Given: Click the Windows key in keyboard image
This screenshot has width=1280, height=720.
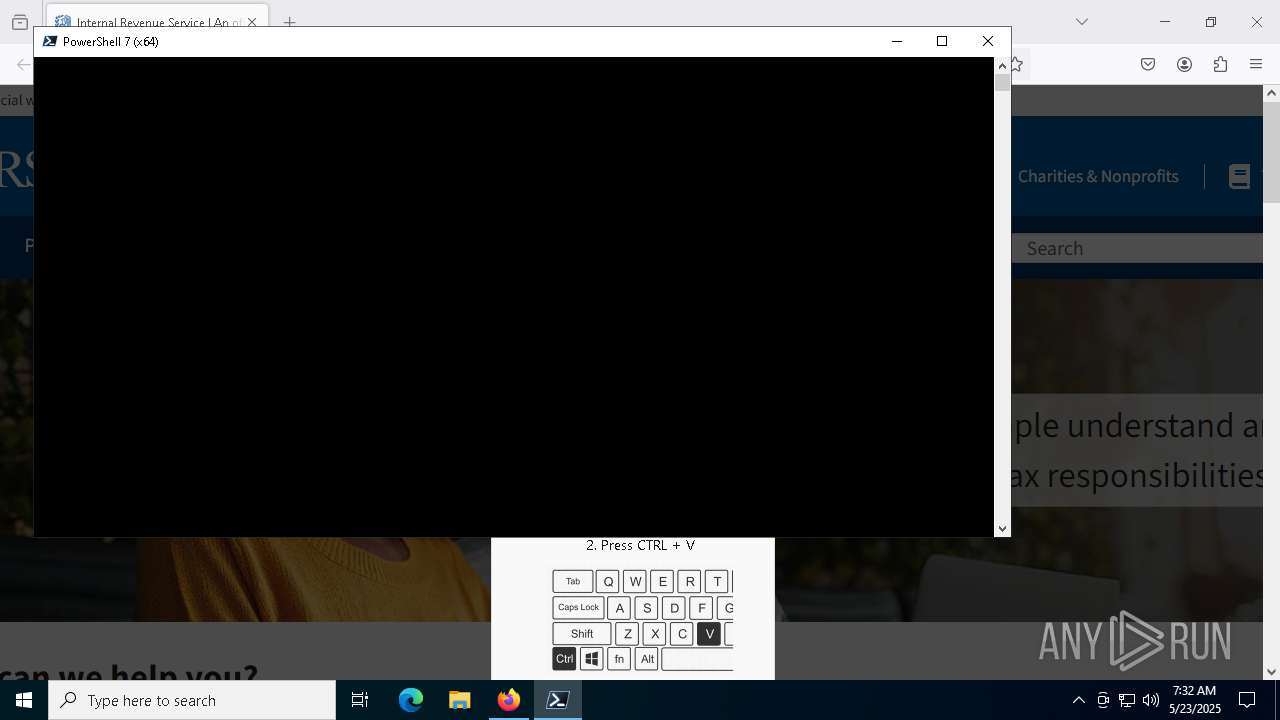Looking at the screenshot, I should (x=592, y=659).
